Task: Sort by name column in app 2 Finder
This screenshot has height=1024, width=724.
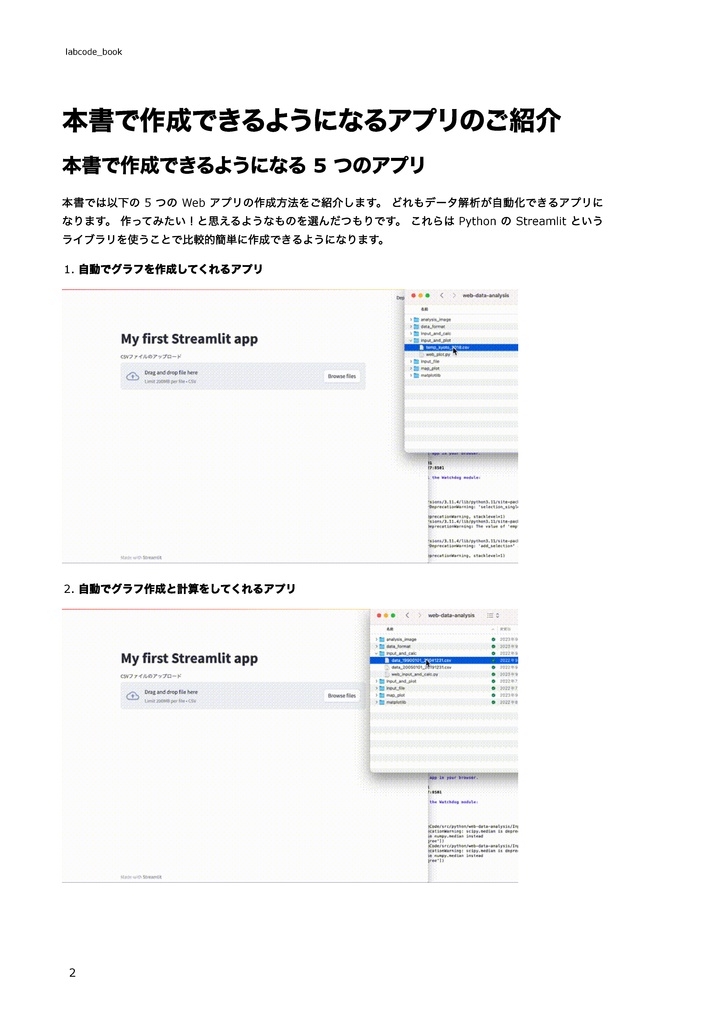Action: click(x=390, y=629)
